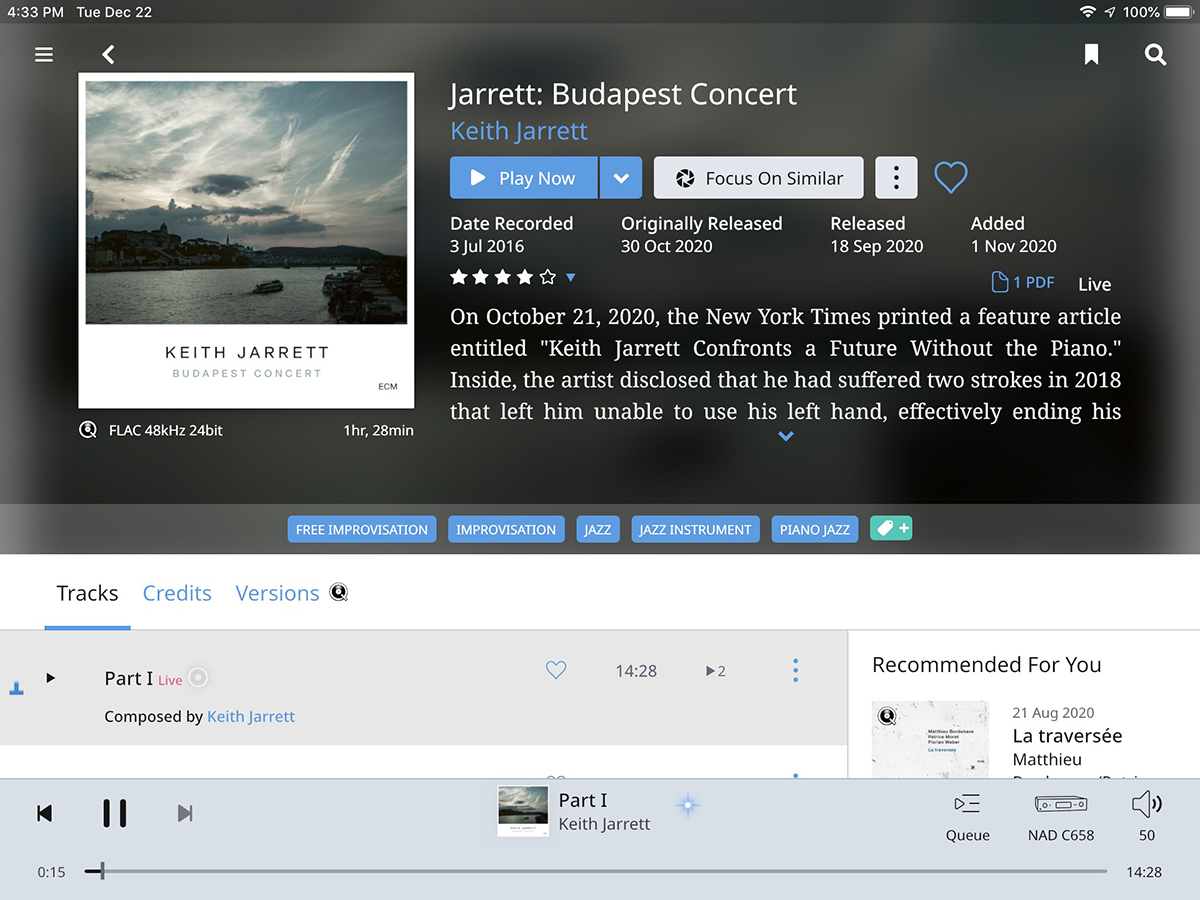Open Part I track three-dot menu

click(795, 671)
